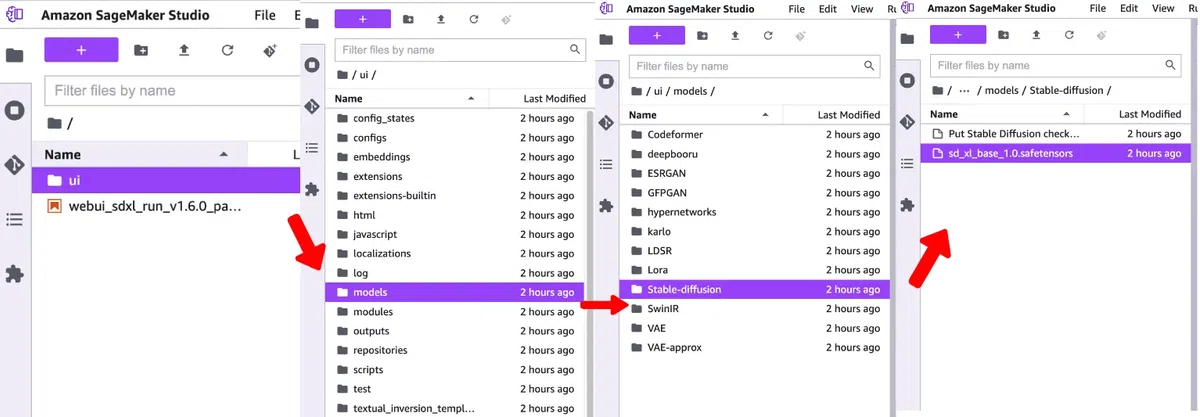Select the config_states folder
Screen dimensions: 1200x417
[x=456, y=118]
